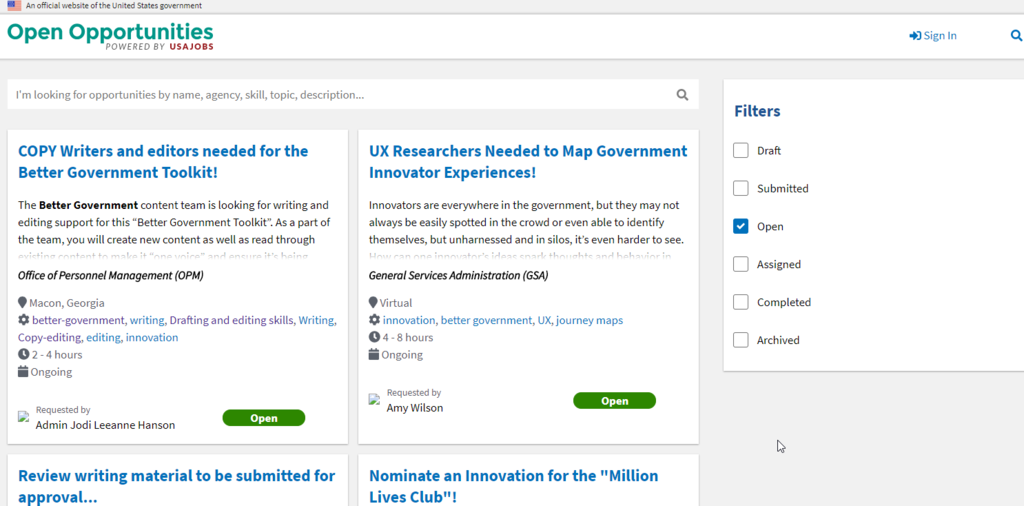Click Amy Wilson requester name
The image size is (1024, 506).
(415, 408)
